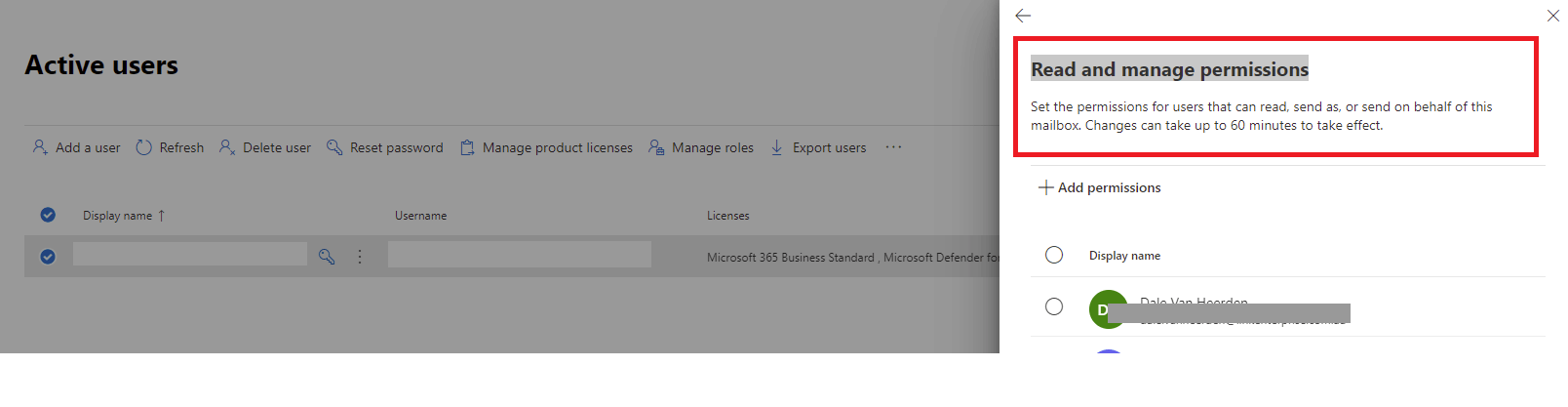Click the Delete user icon
Screen dimensions: 1568x407
[227, 147]
